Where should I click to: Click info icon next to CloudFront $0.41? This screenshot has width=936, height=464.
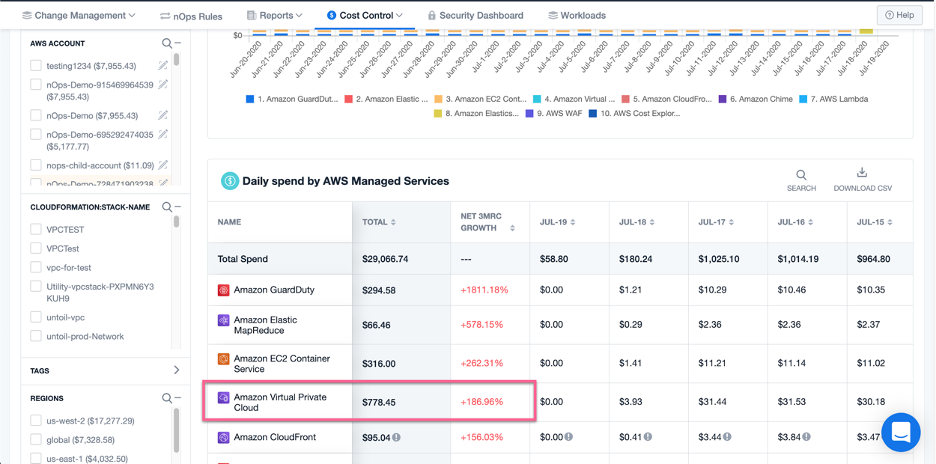point(647,437)
